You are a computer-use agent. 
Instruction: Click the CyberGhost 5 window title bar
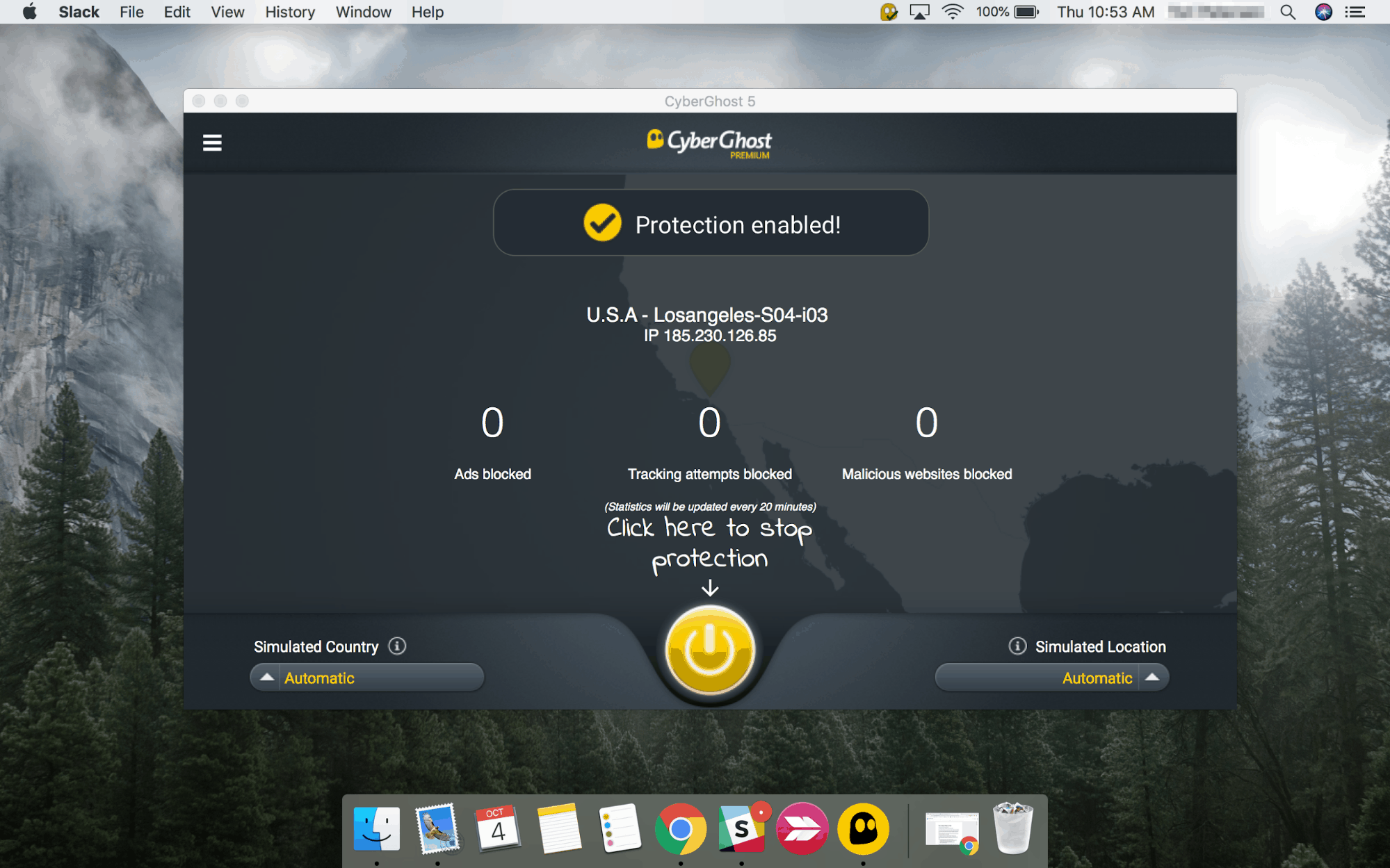709,101
